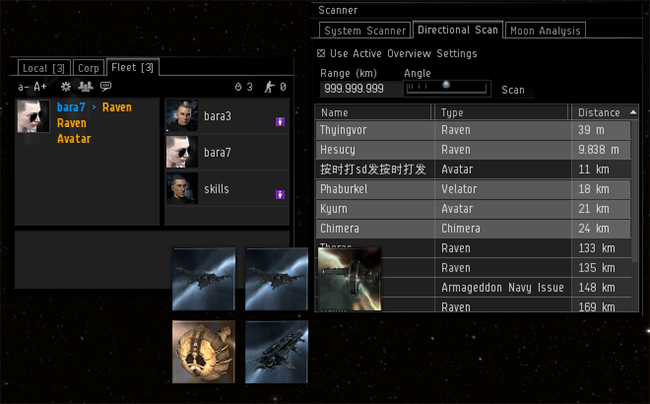The image size is (650, 404).
Task: Click the Distance sort arrow
Action: point(633,112)
